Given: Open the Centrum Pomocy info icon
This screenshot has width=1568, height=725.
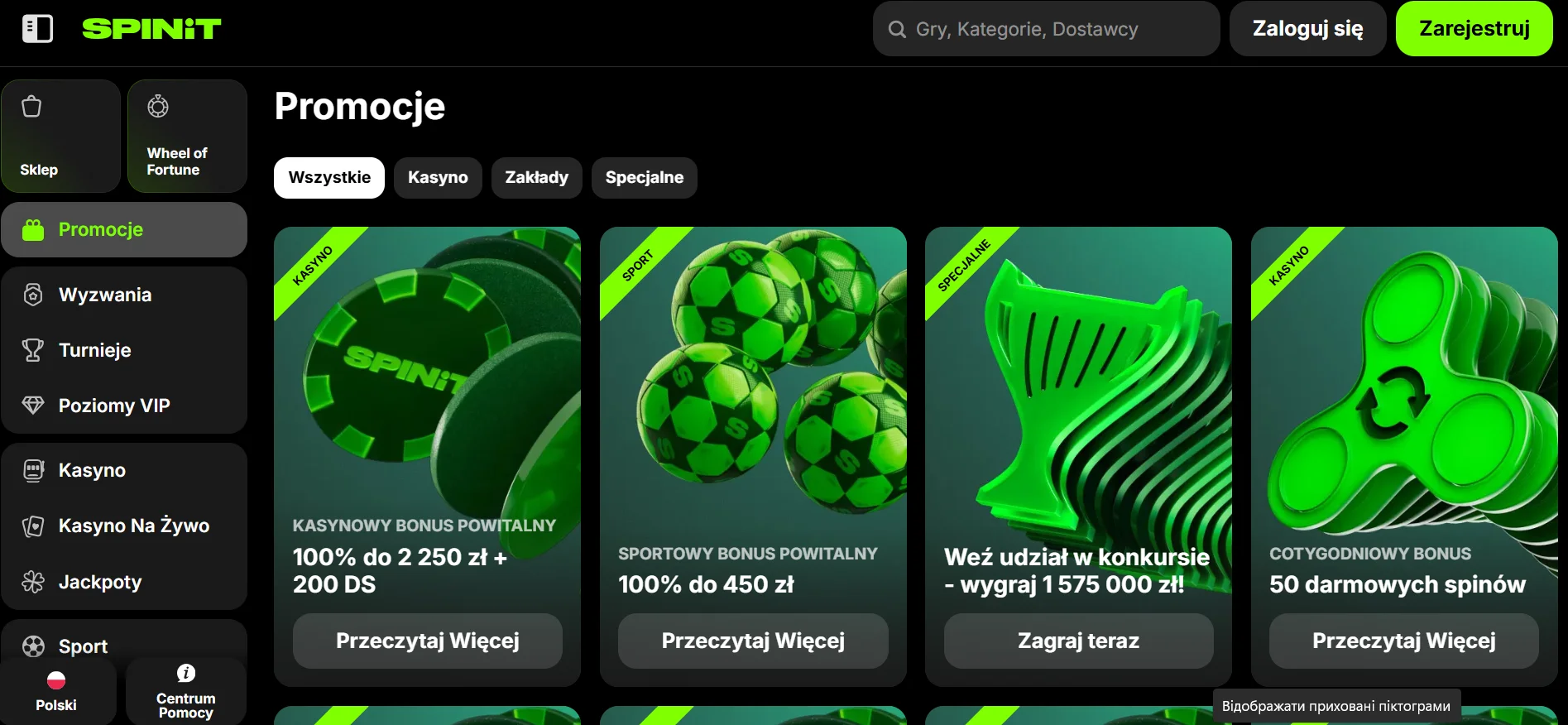Looking at the screenshot, I should pos(186,673).
